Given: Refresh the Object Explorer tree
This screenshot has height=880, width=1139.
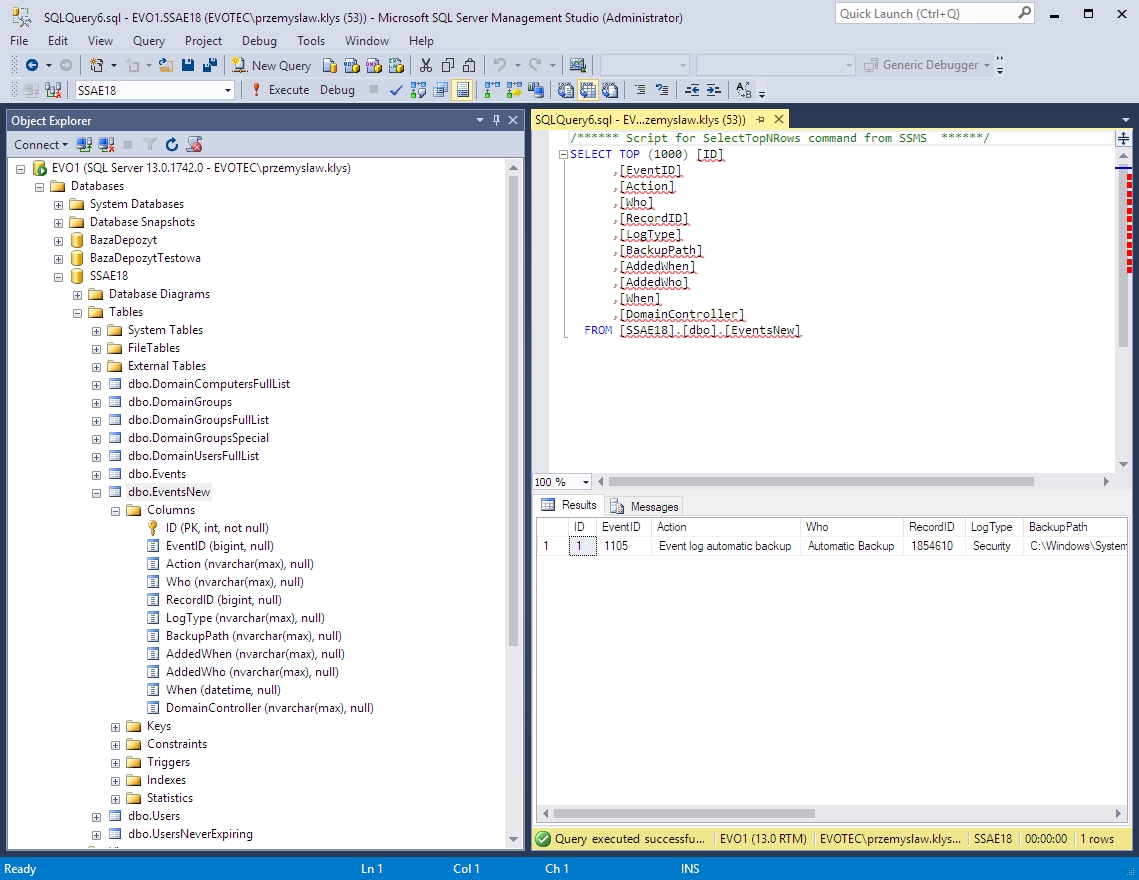Looking at the screenshot, I should click(172, 144).
